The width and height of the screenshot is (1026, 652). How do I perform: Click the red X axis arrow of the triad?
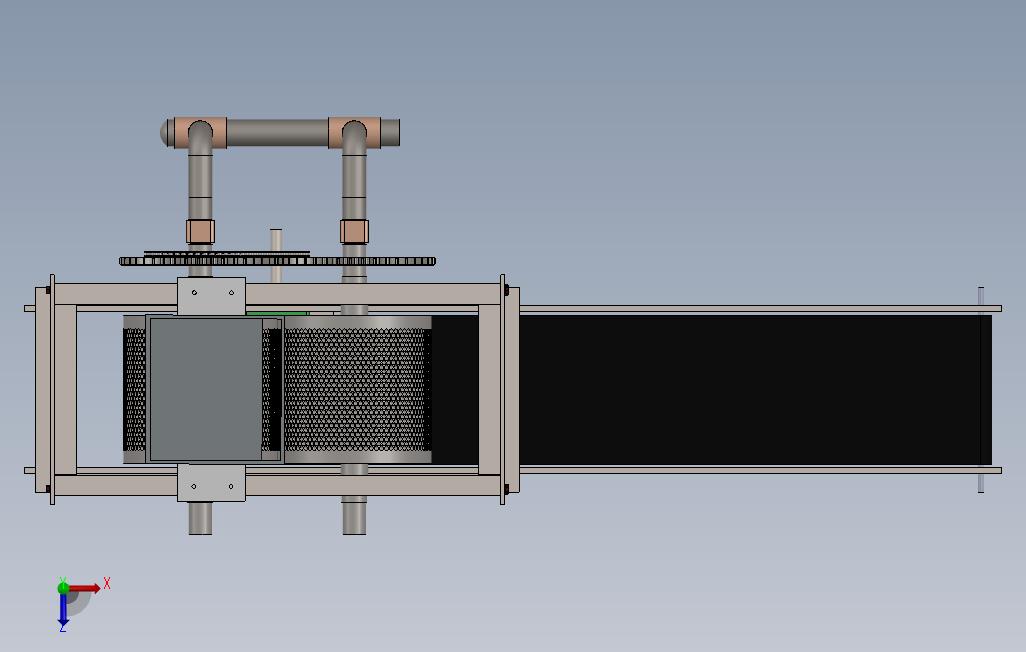[85, 588]
